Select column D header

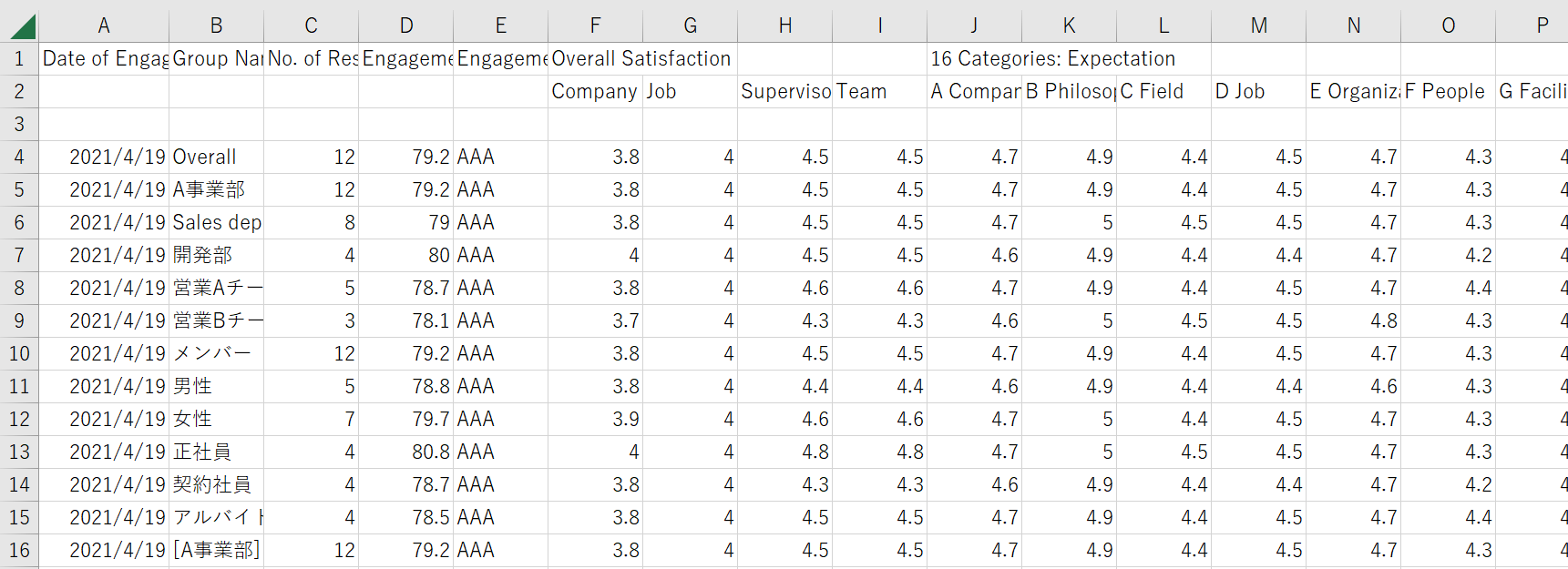click(406, 25)
